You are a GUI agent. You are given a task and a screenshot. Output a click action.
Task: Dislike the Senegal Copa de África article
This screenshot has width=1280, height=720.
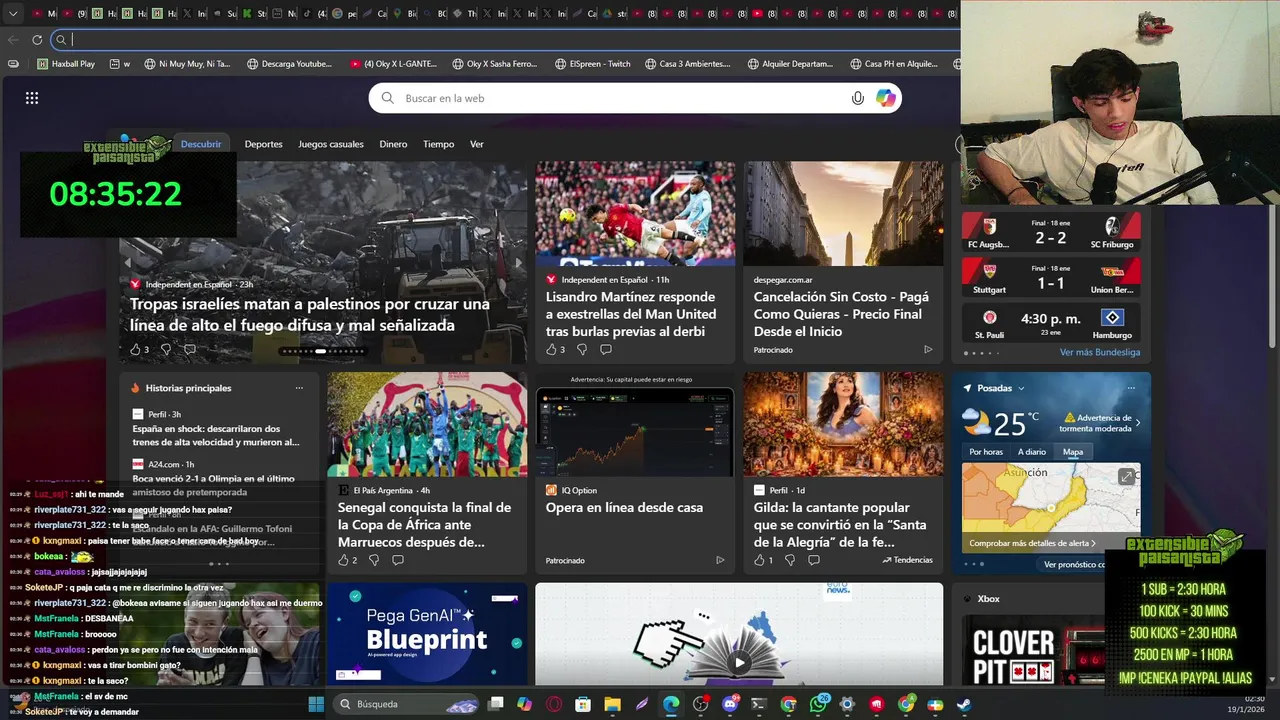(374, 560)
